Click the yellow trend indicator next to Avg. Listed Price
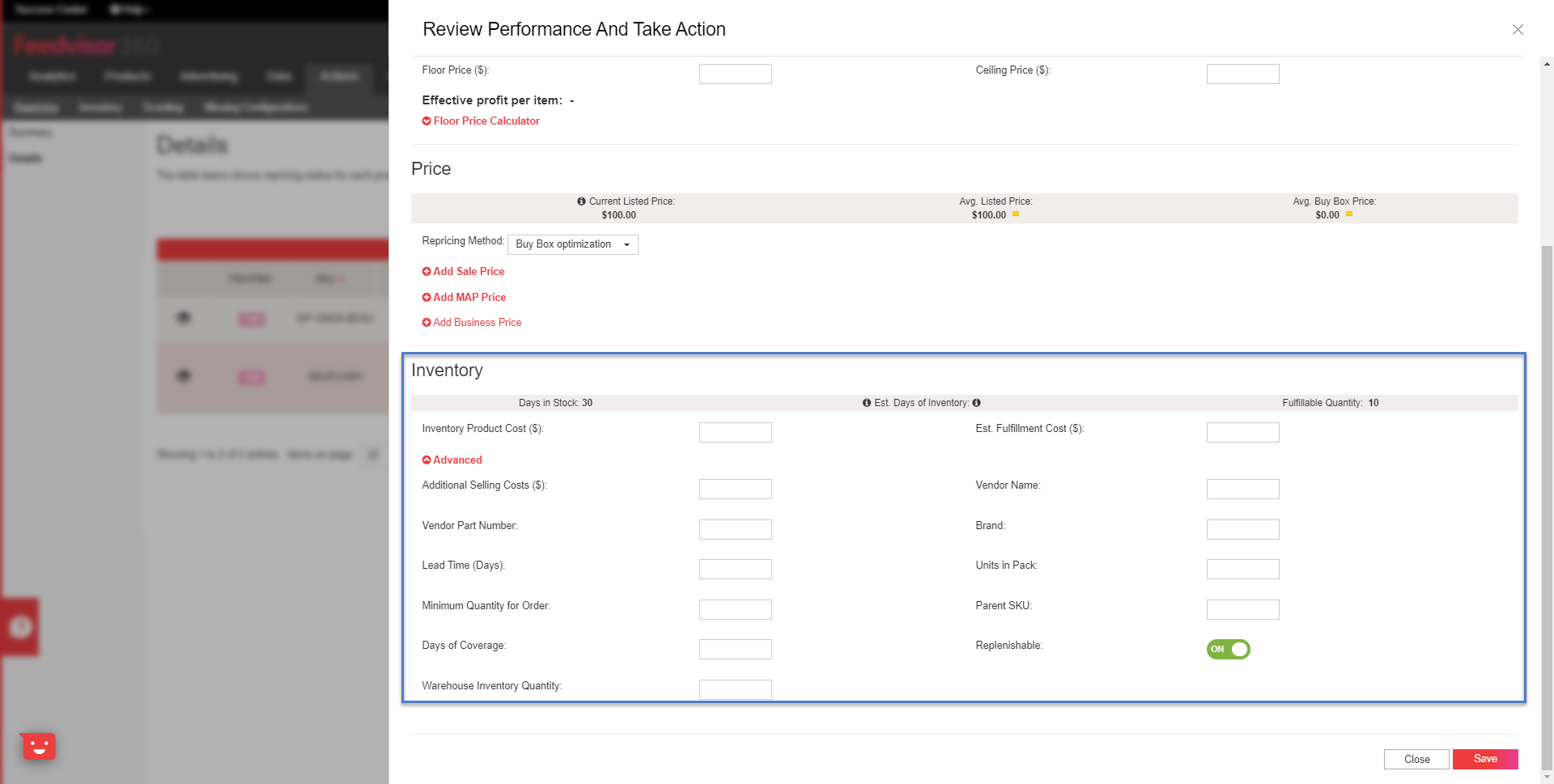This screenshot has height=784, width=1554. 1016,214
